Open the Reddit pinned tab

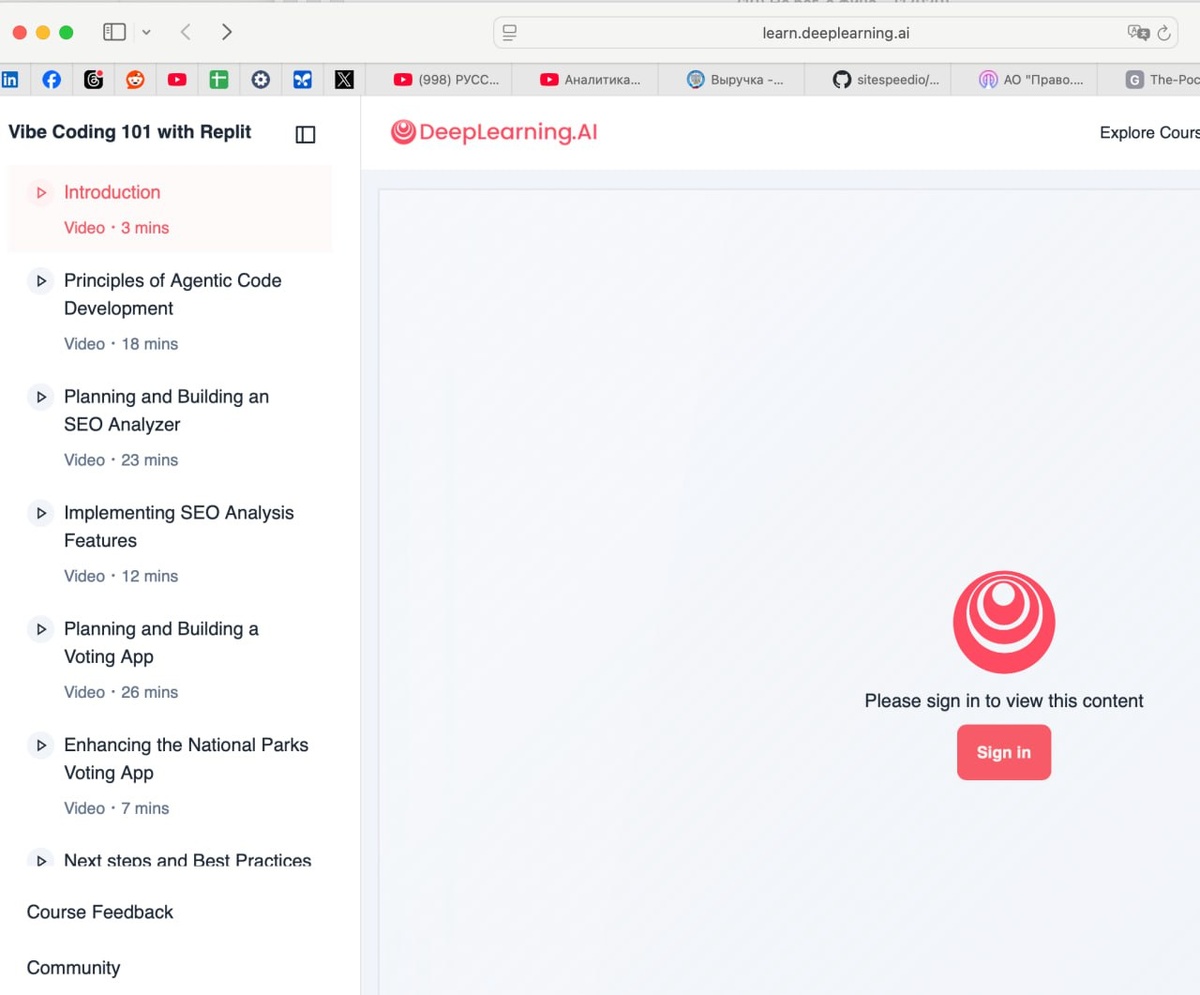coord(135,80)
